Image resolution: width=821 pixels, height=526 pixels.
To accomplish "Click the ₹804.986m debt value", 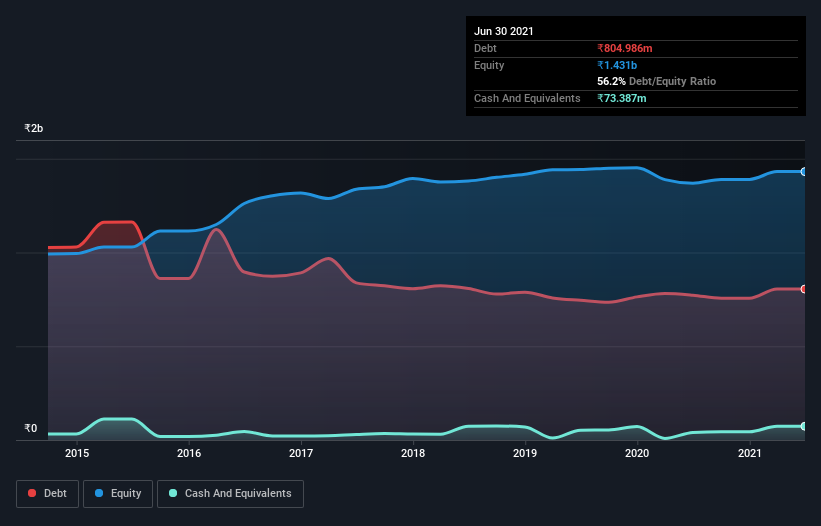I will coord(625,48).
